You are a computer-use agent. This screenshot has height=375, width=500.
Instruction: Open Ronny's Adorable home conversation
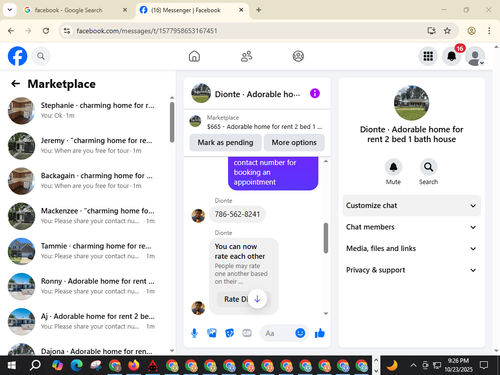pyautogui.click(x=87, y=286)
